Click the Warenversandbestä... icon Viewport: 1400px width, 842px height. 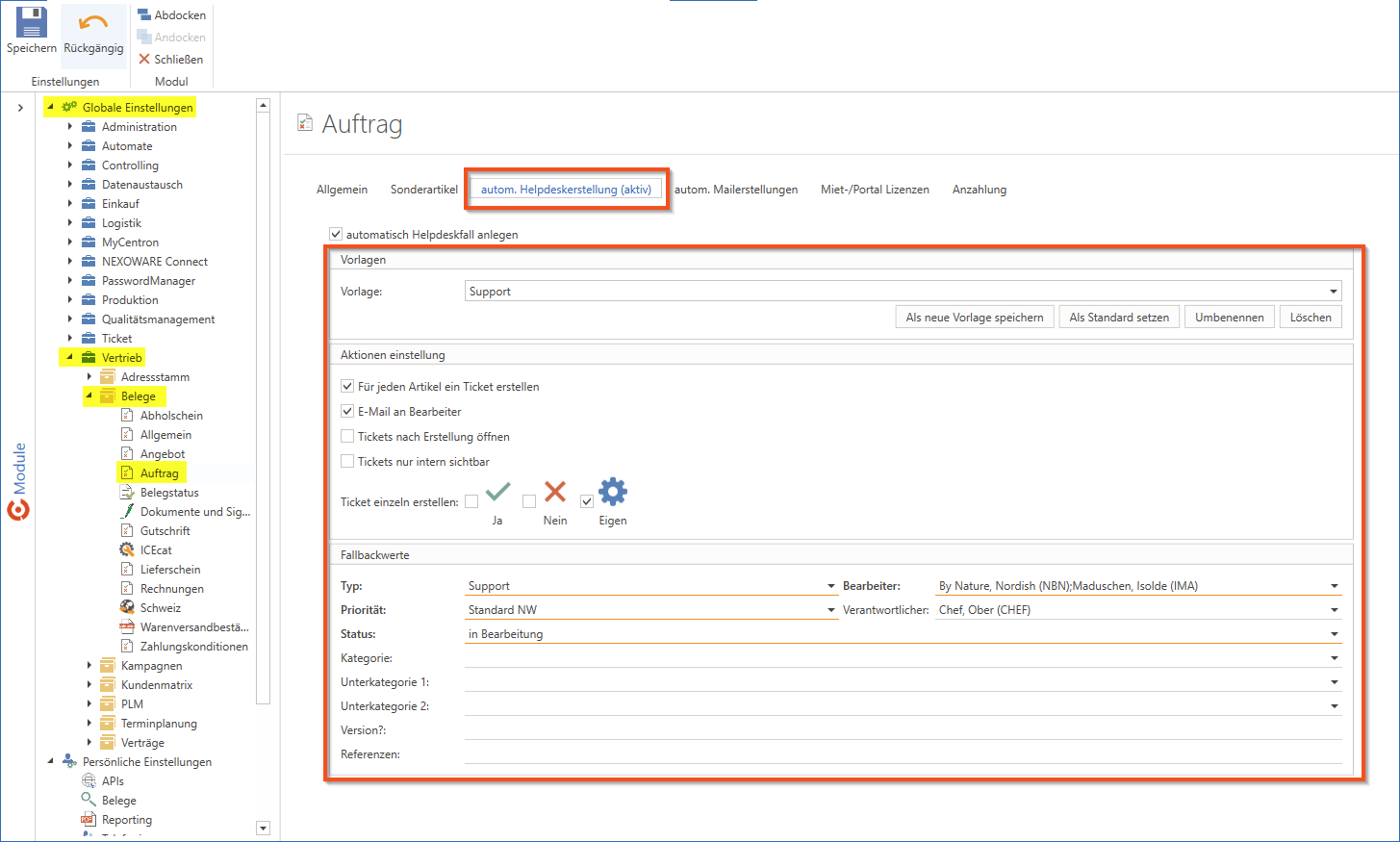[127, 626]
